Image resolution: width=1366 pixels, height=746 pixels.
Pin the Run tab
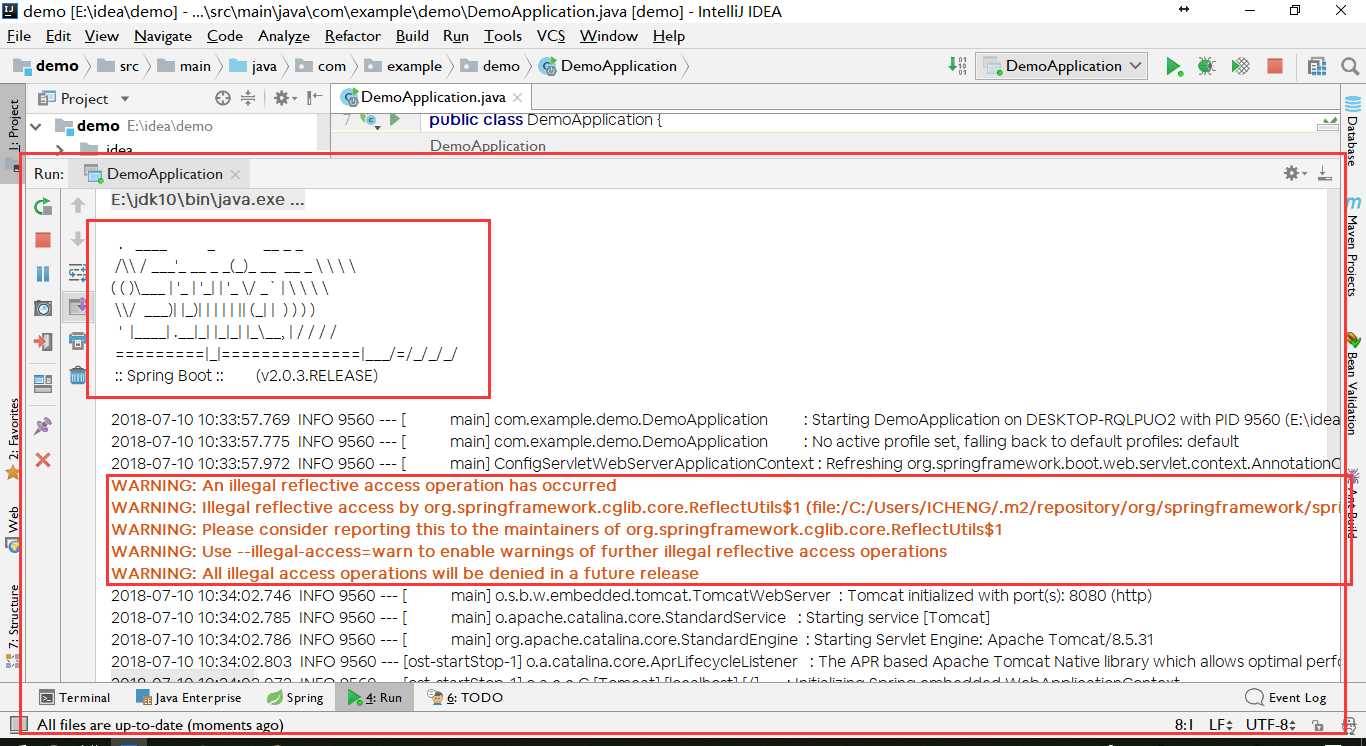(x=43, y=426)
